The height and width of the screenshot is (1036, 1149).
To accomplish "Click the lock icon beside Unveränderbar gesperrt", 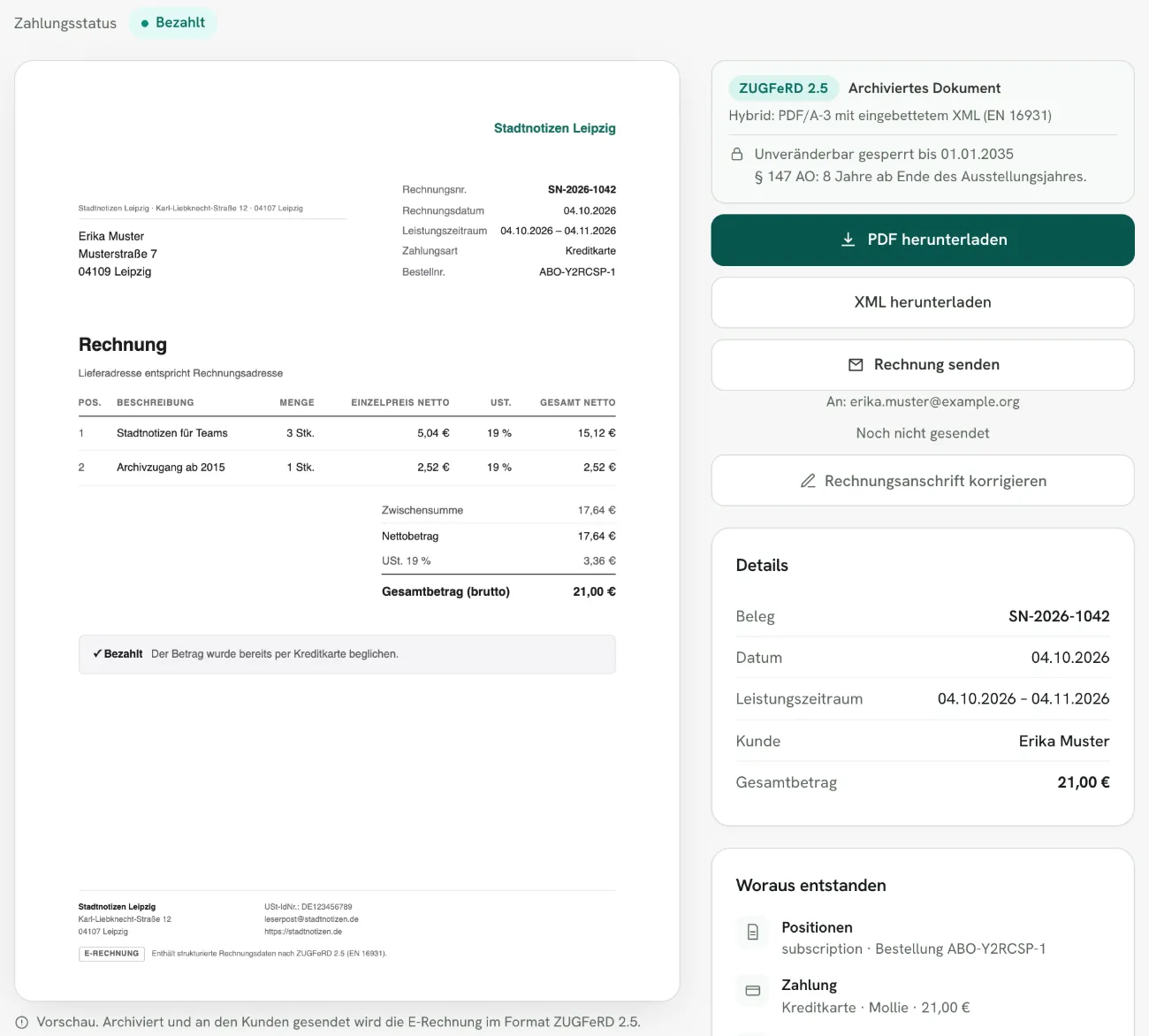I will point(737,154).
